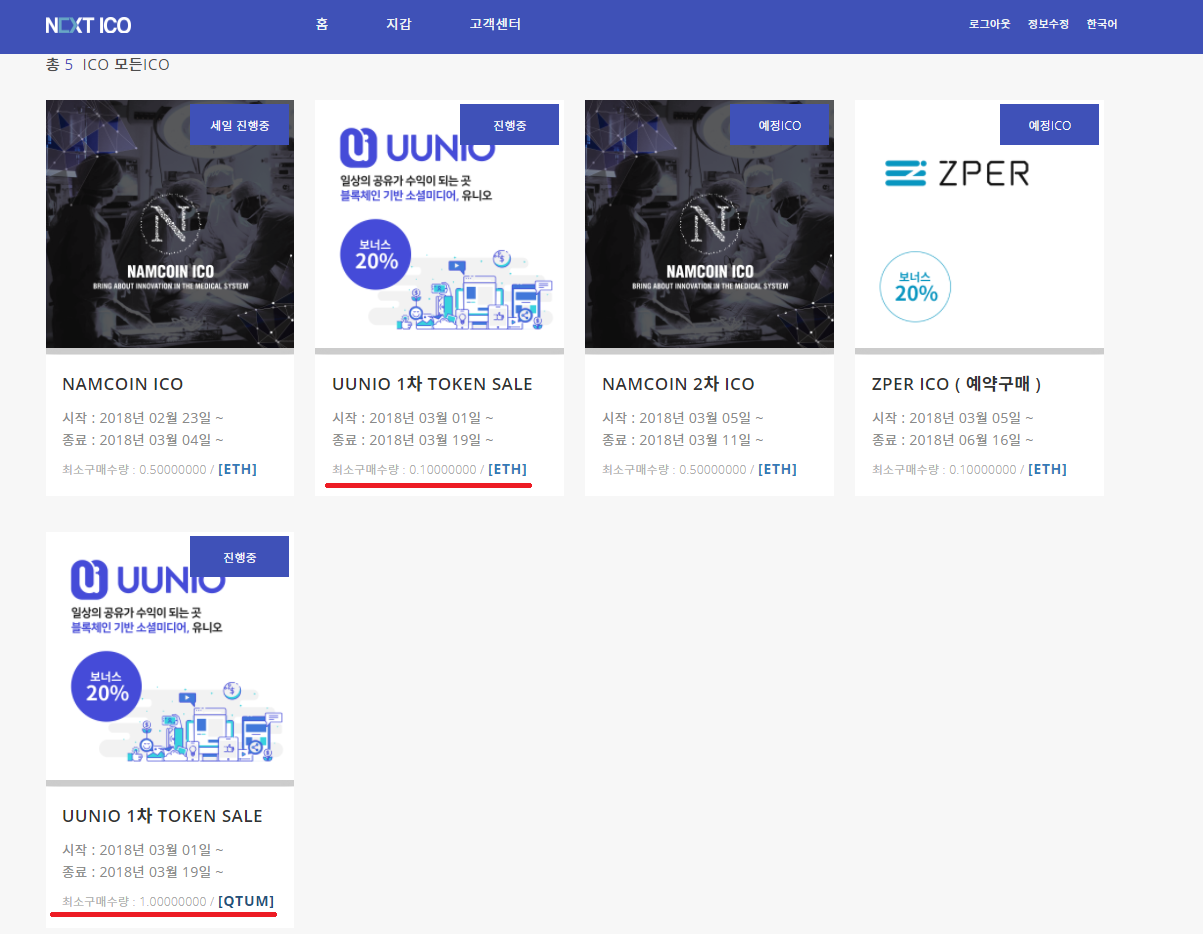The width and height of the screenshot is (1203, 934).
Task: Click the 종료 : 2018년 06월 16일 date
Action: coord(953,439)
